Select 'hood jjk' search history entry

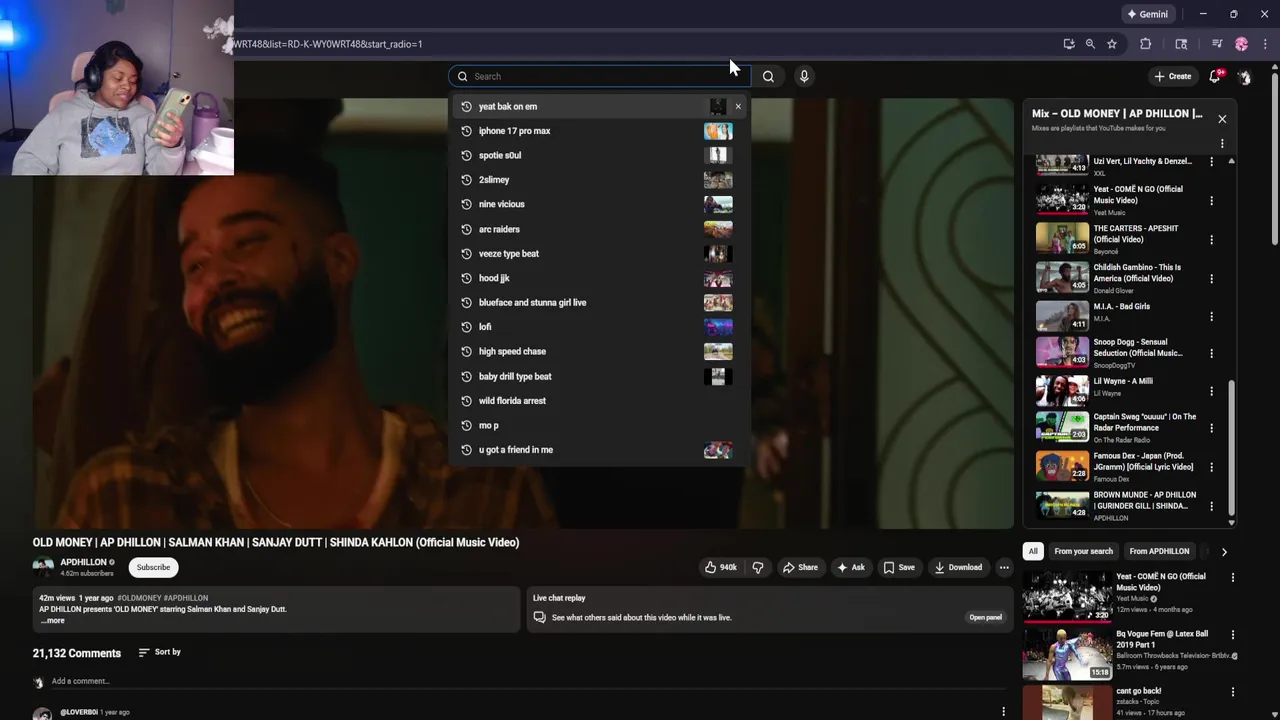click(x=599, y=278)
